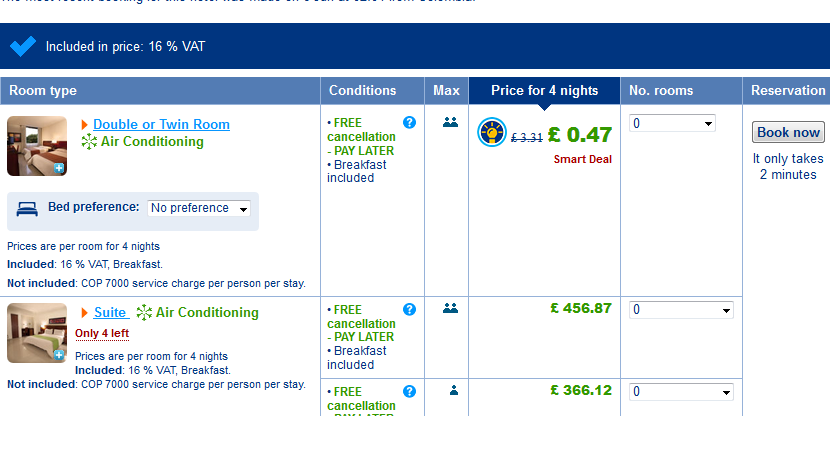Open help icon beside Suite free cancellation

pyautogui.click(x=409, y=309)
